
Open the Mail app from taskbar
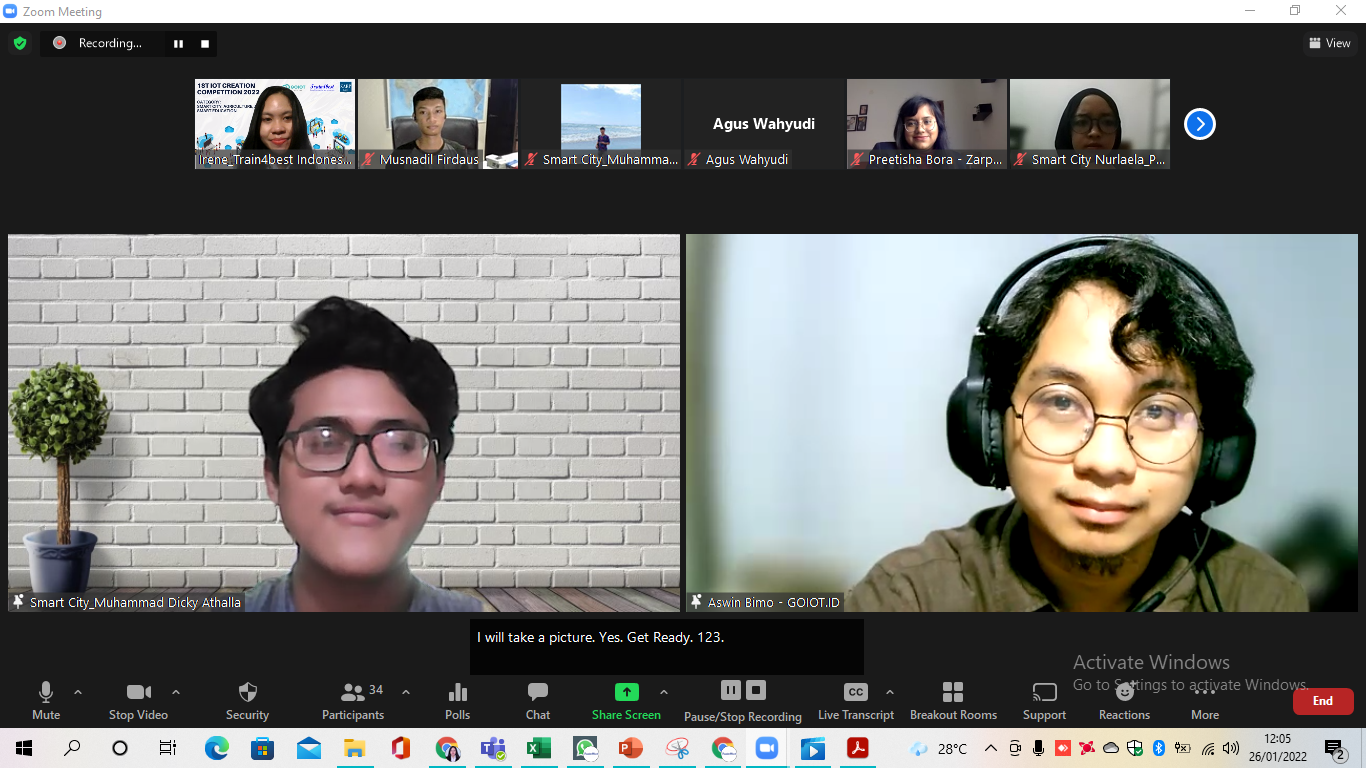pyautogui.click(x=309, y=748)
